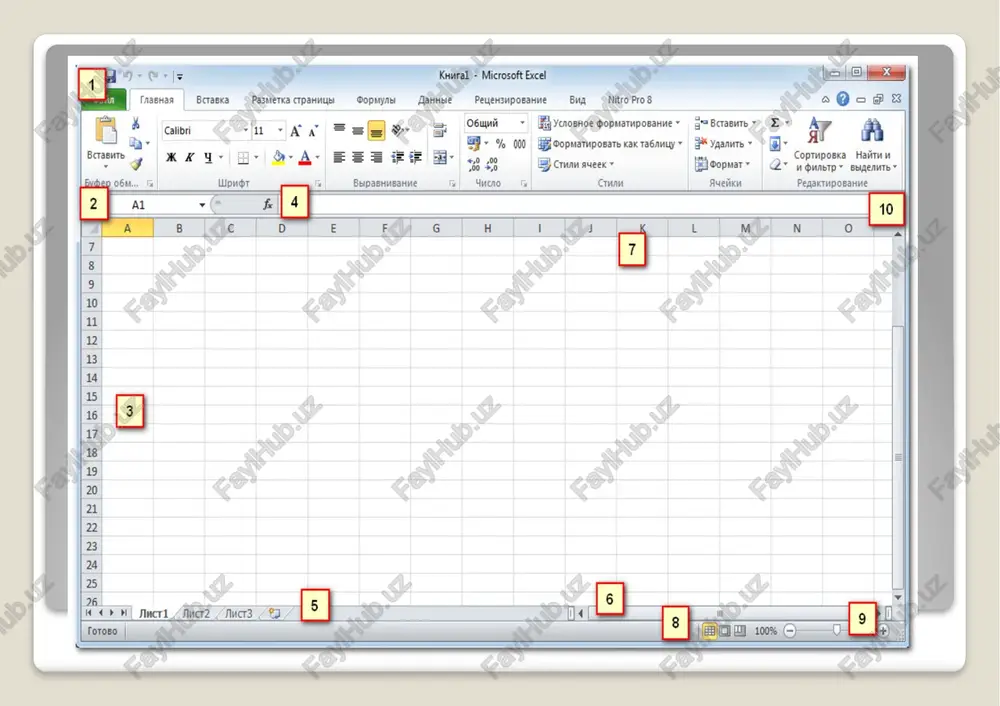Select sheet tab Лист2
The height and width of the screenshot is (706, 1000).
[x=196, y=613]
